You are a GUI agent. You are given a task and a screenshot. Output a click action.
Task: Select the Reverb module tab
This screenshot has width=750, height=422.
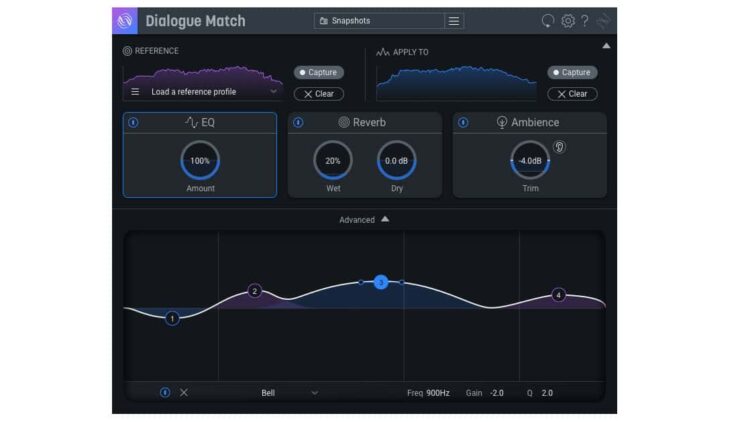pos(364,122)
